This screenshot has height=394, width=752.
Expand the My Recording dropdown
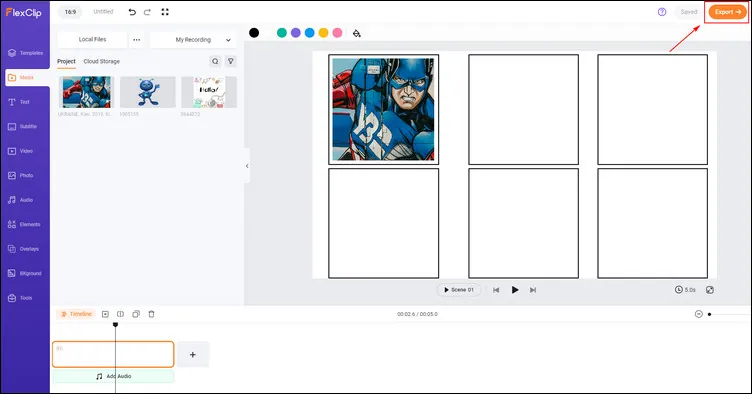[x=193, y=40]
